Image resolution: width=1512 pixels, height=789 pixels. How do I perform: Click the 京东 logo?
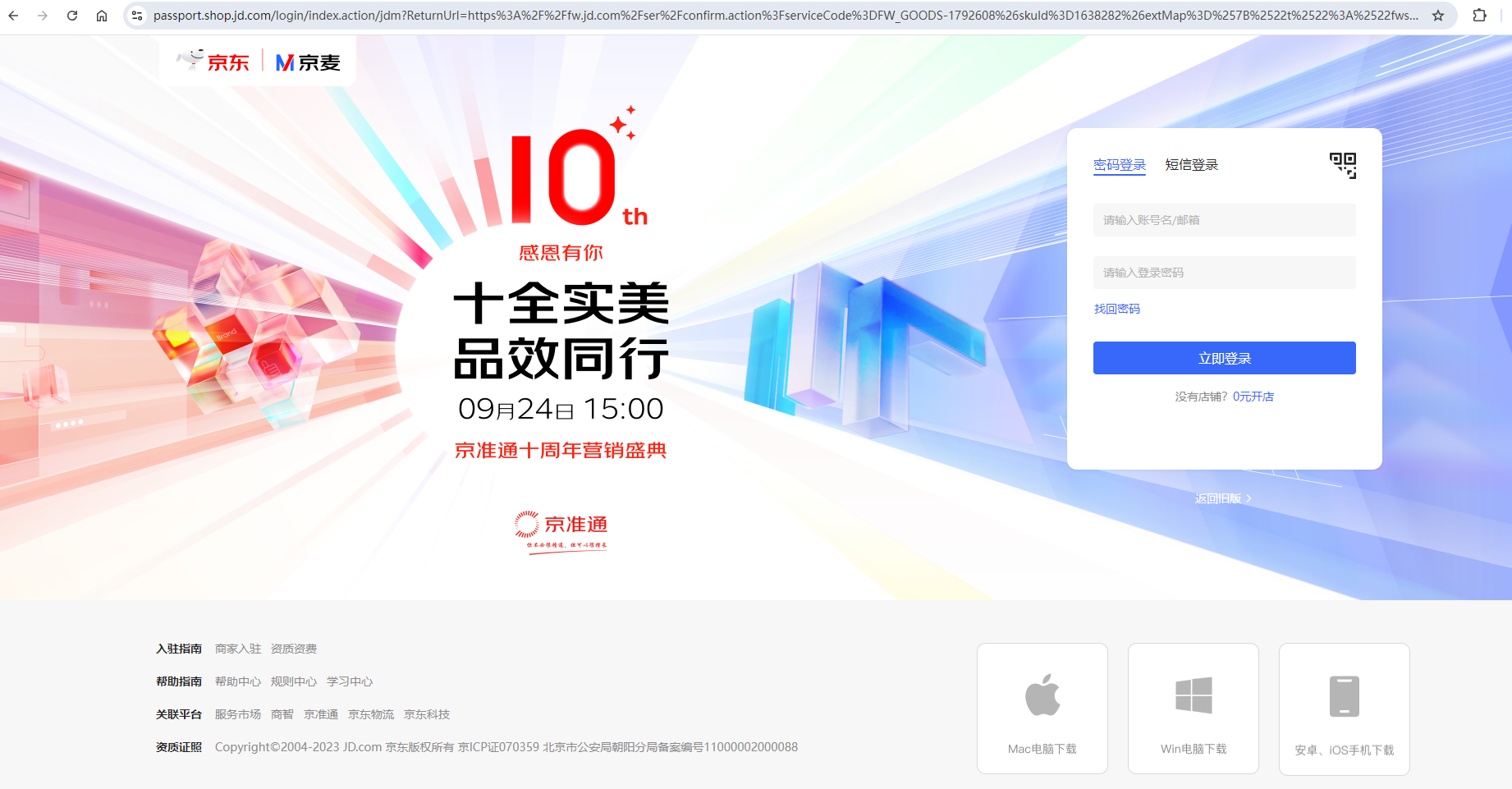[213, 62]
